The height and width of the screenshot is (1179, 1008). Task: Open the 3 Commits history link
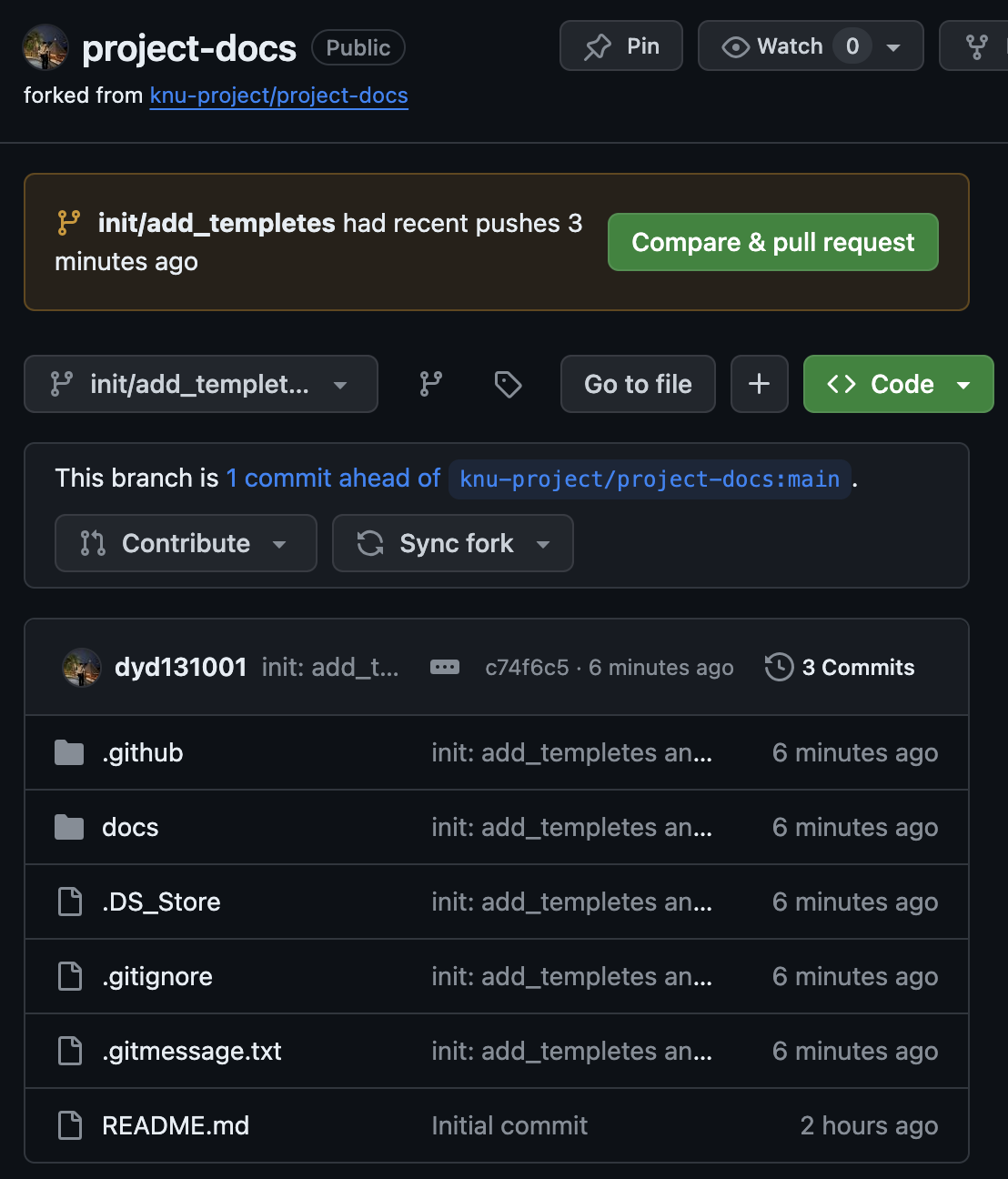coord(840,667)
